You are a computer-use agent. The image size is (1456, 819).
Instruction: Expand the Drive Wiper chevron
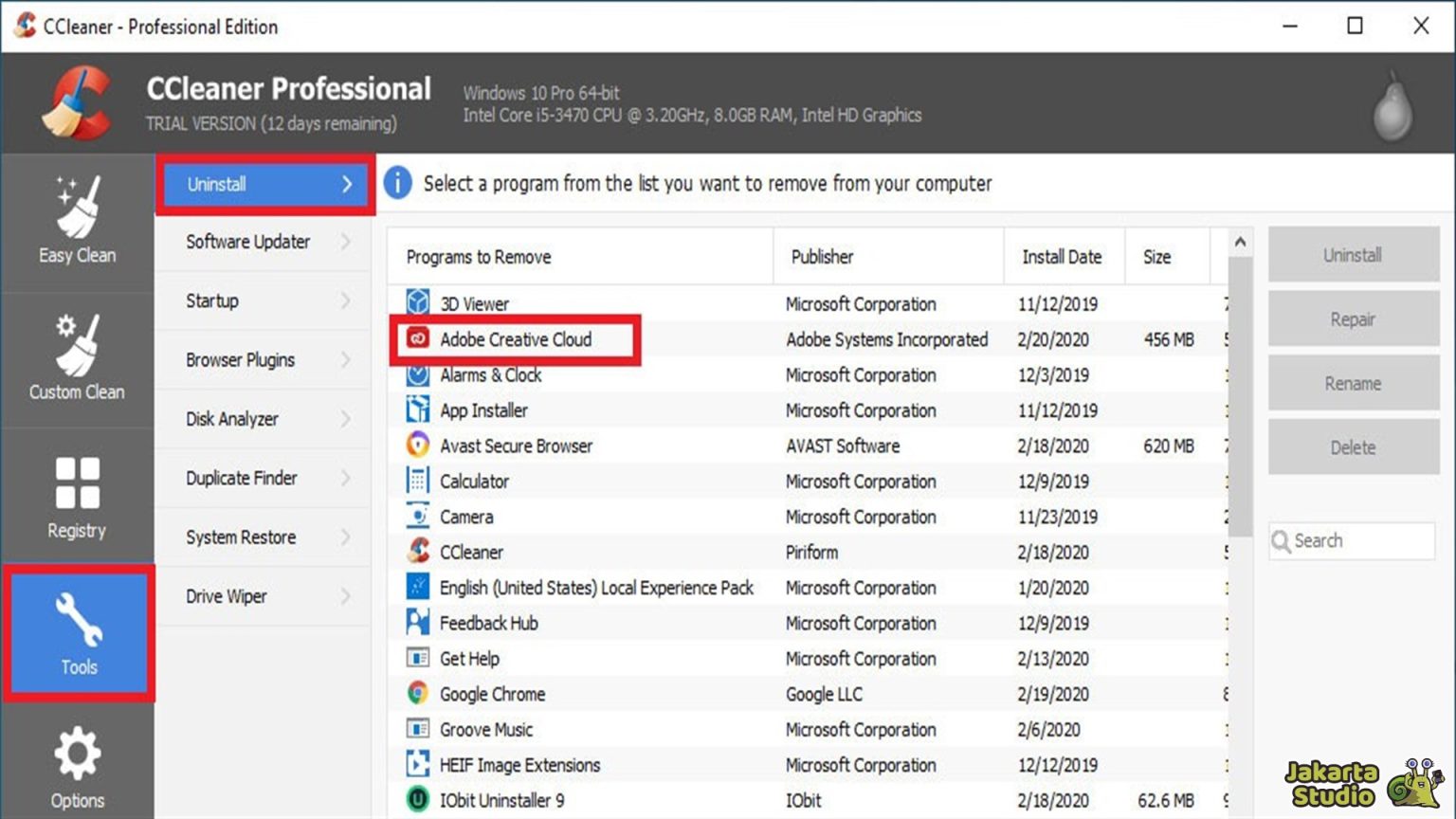point(347,596)
